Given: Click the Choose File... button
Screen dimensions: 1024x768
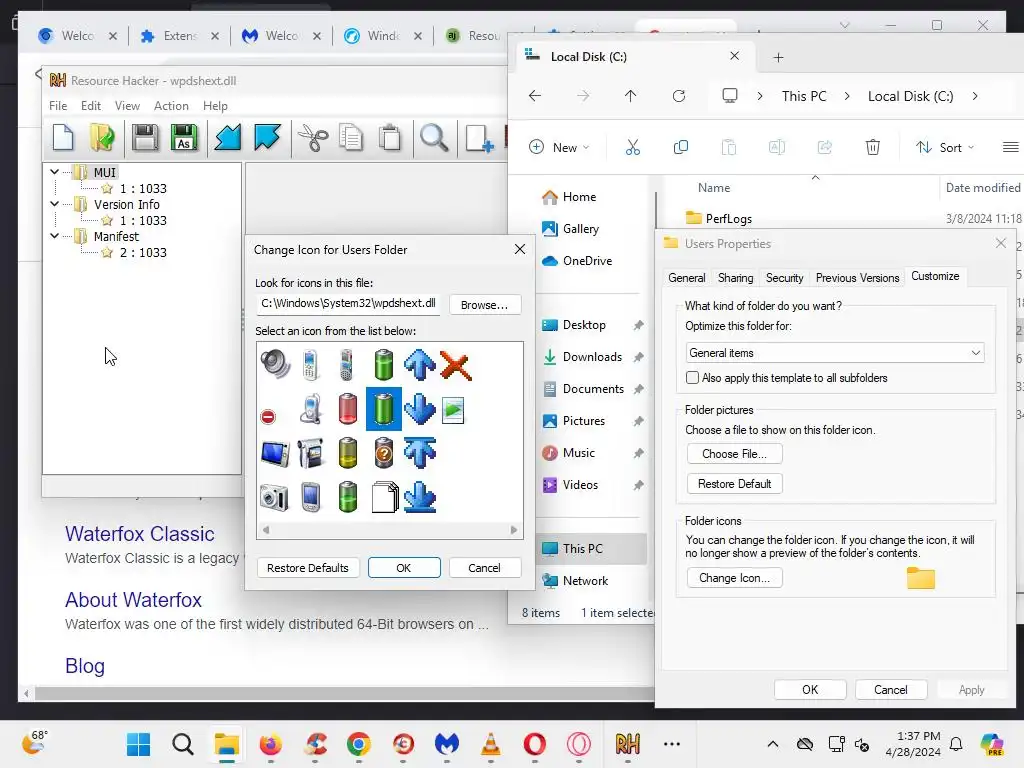Looking at the screenshot, I should 734,453.
